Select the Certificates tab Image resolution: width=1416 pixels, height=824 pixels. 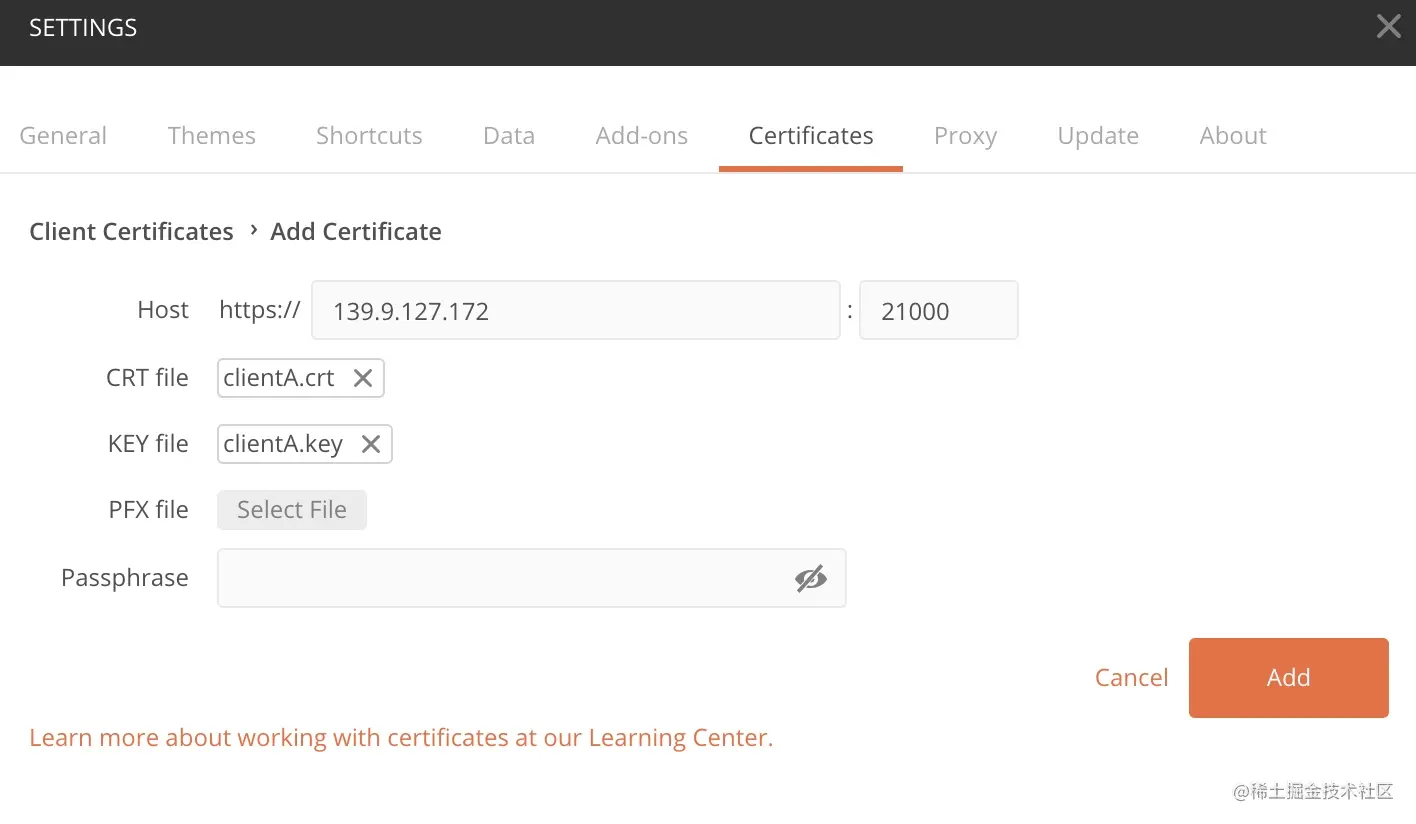click(x=811, y=135)
